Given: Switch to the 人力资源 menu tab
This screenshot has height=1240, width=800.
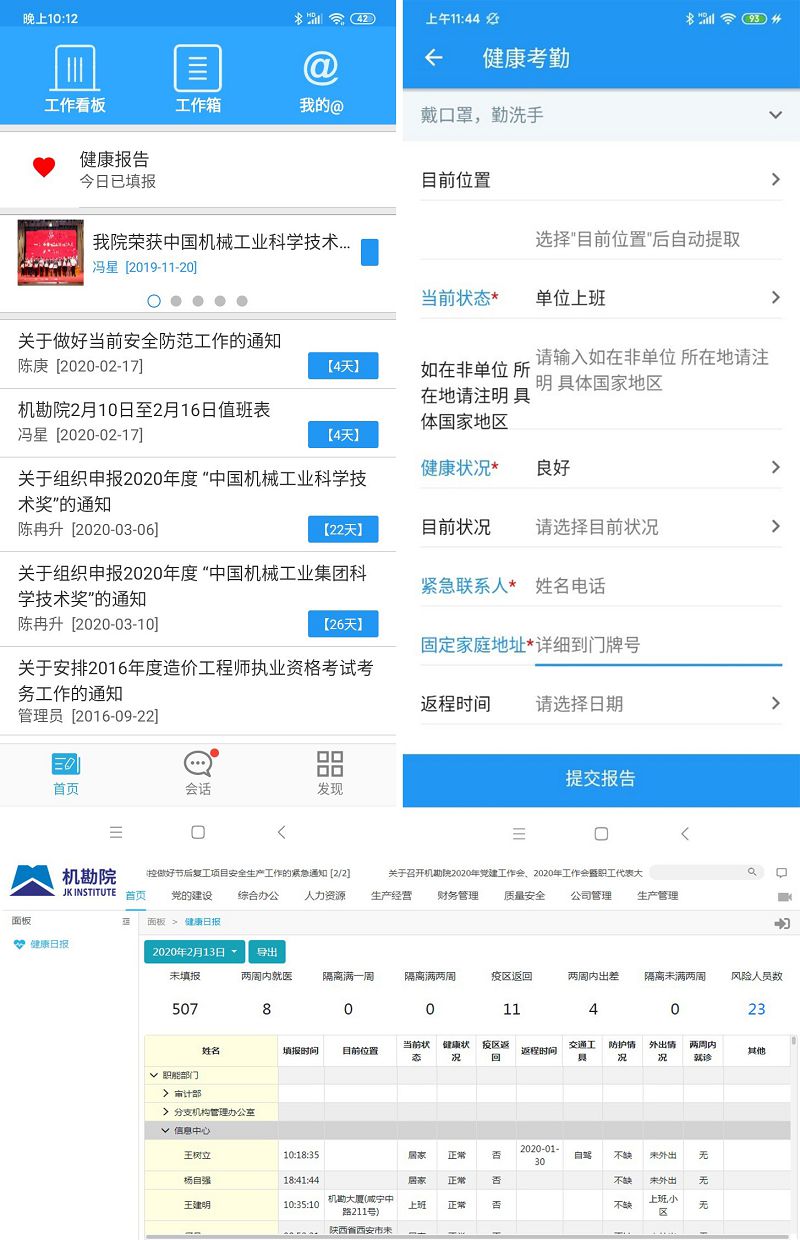Looking at the screenshot, I should [x=325, y=896].
